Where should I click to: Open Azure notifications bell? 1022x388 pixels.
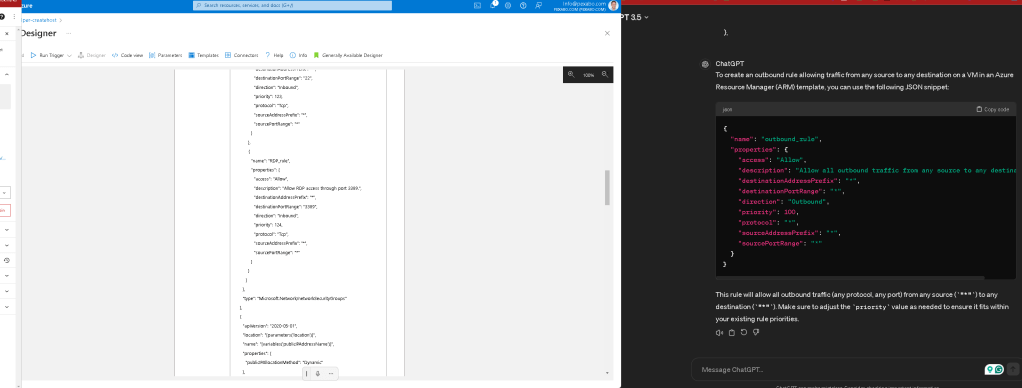[493, 5]
